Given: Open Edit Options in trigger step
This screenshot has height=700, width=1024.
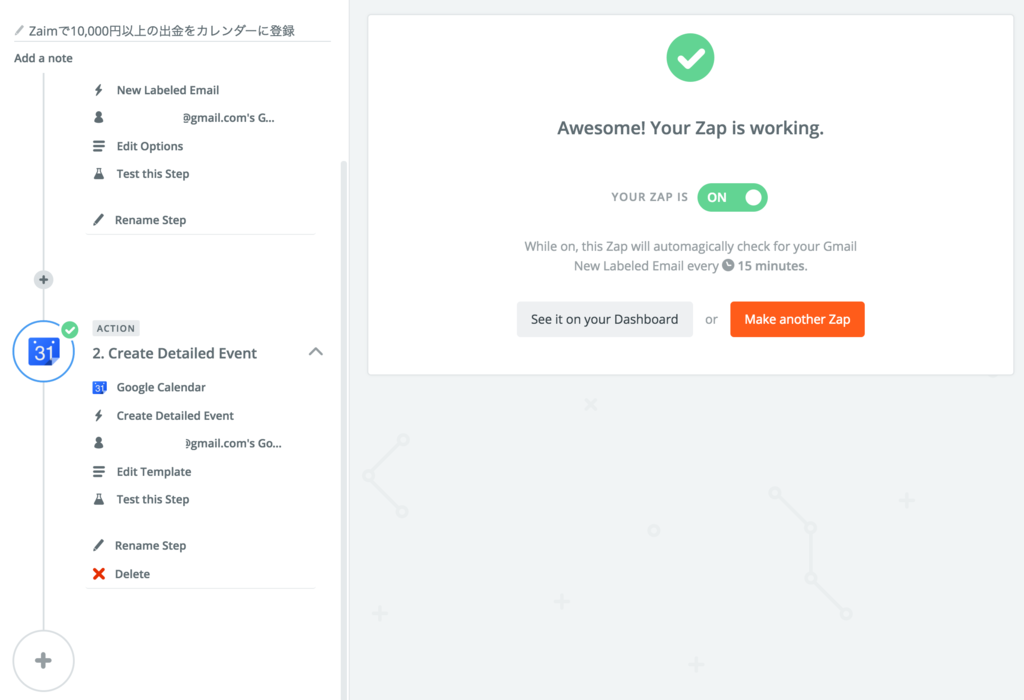Looking at the screenshot, I should (149, 146).
